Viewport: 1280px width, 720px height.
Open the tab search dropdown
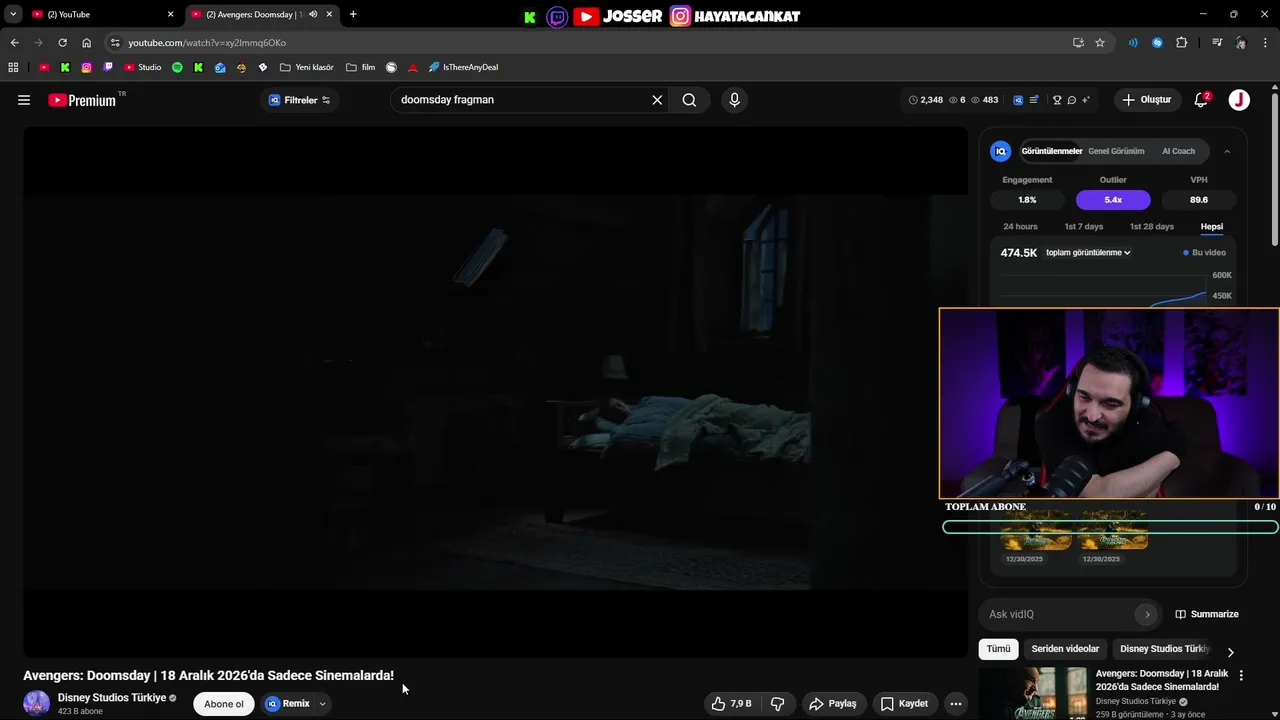(x=13, y=14)
